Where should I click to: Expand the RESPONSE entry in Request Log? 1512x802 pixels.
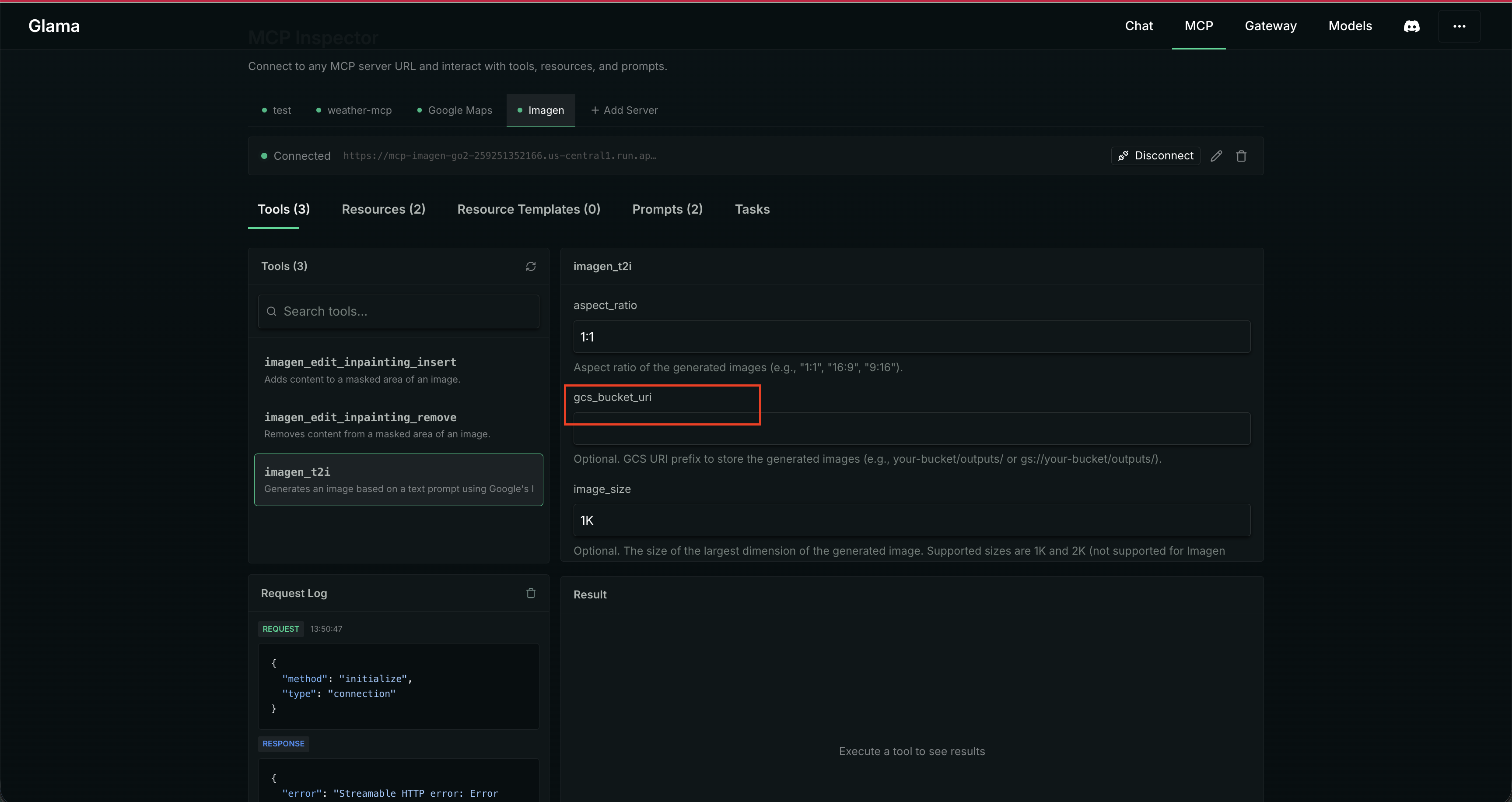tap(283, 743)
